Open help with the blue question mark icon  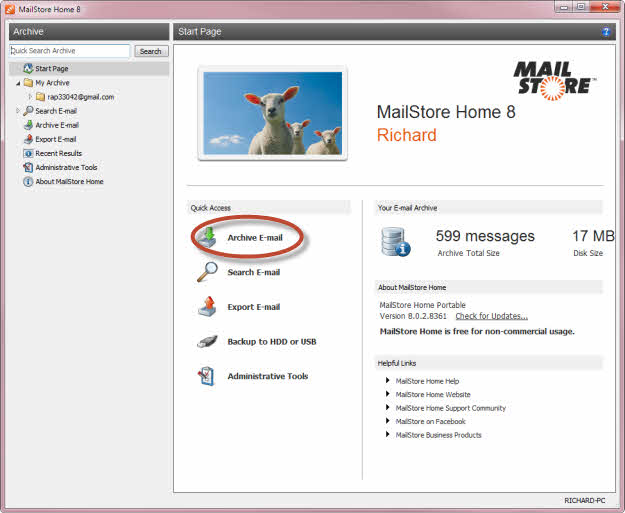coord(606,32)
